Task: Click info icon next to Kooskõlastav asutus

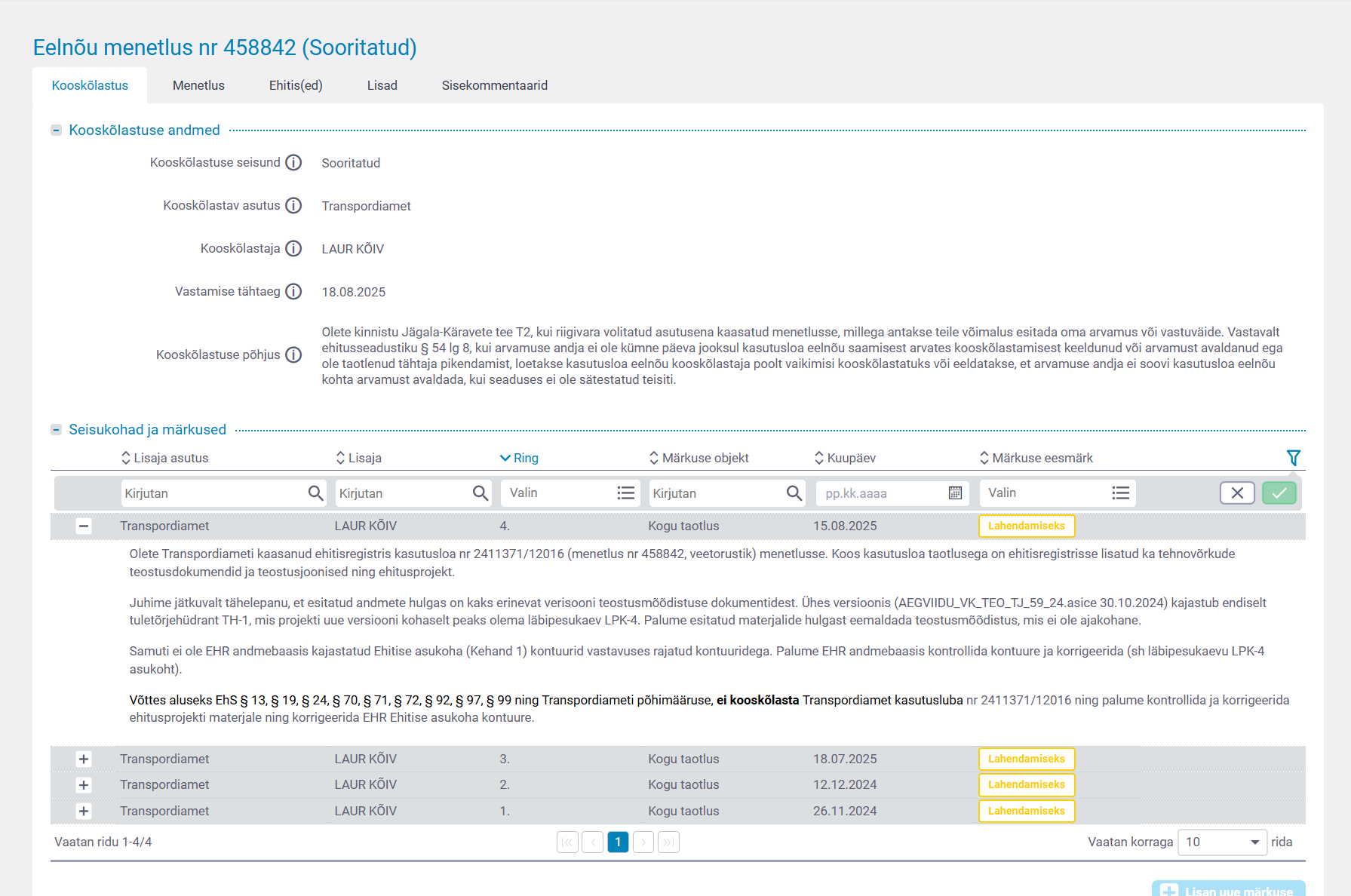Action: click(x=293, y=206)
